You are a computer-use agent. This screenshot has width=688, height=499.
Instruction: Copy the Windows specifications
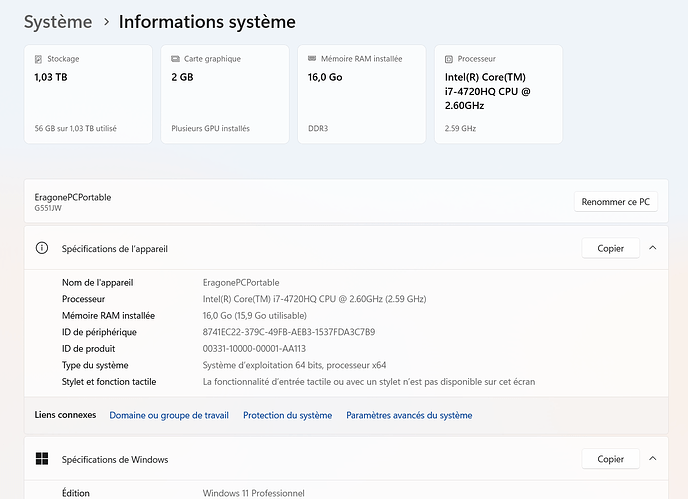point(610,459)
